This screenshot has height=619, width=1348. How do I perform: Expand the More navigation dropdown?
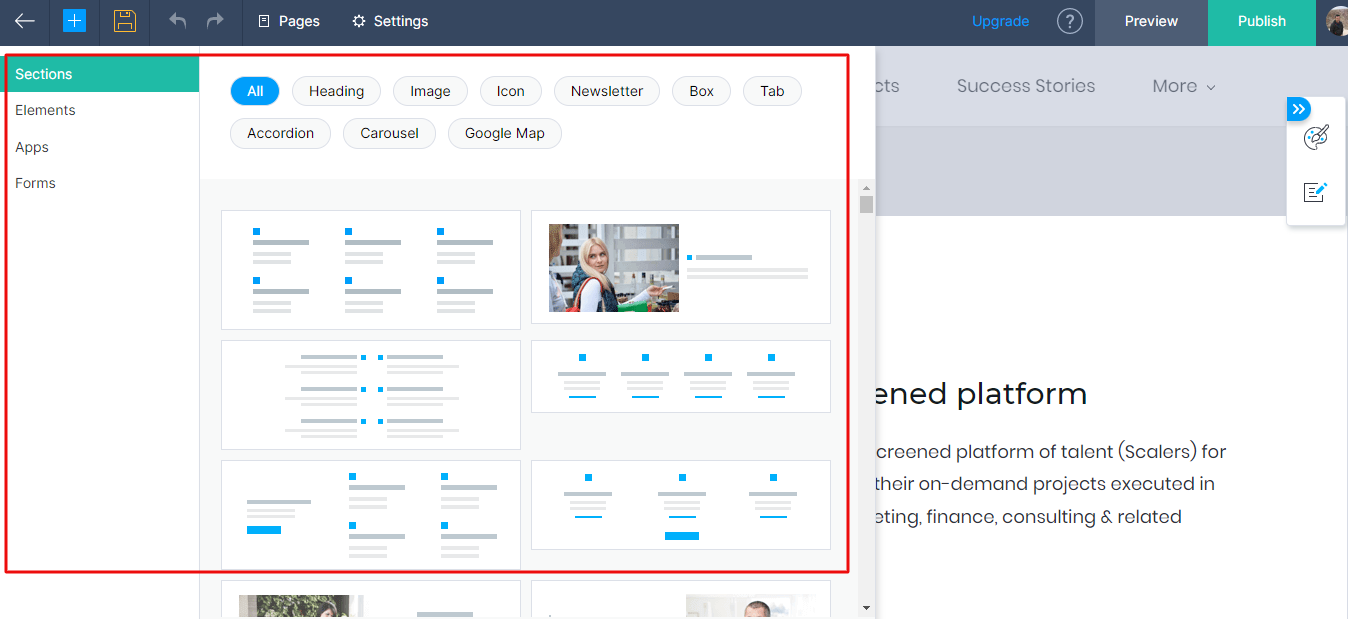click(1183, 86)
